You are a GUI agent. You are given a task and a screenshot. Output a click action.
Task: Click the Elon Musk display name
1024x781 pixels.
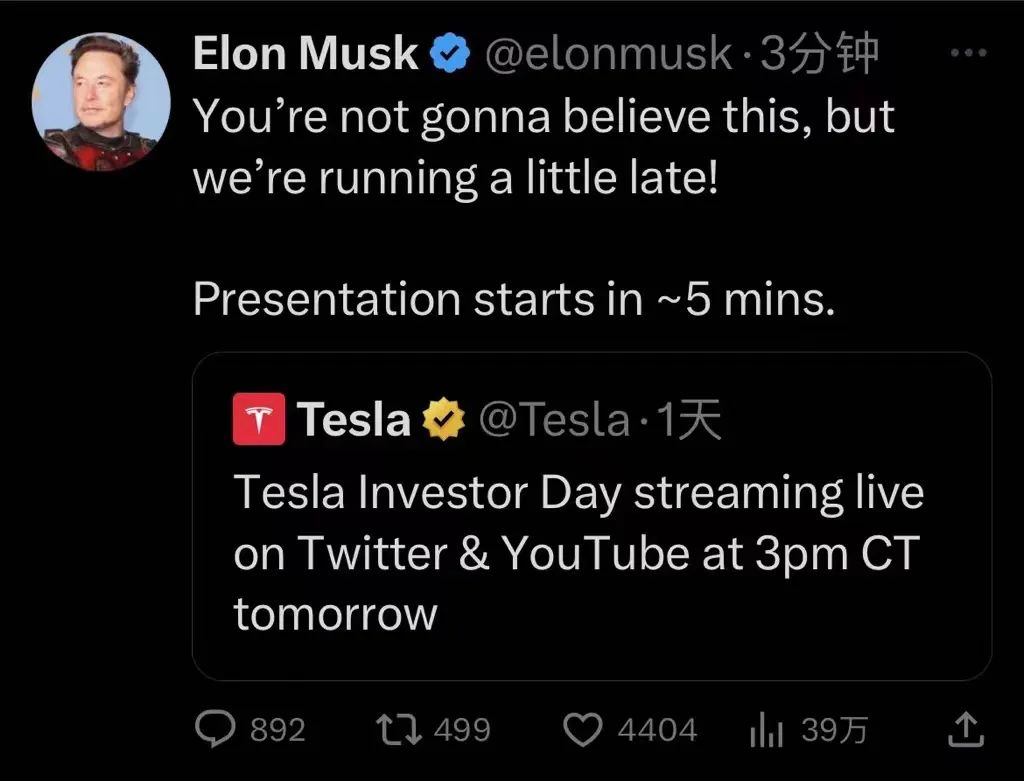[x=305, y=56]
